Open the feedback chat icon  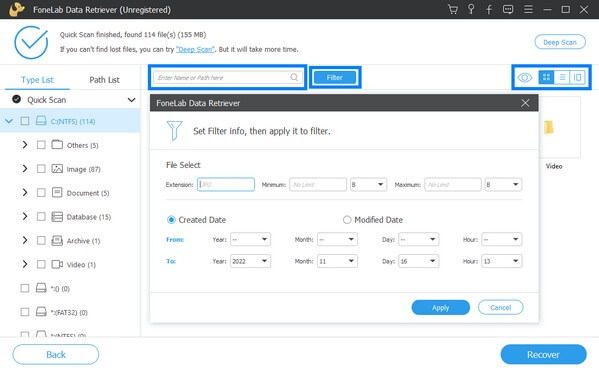coord(508,9)
